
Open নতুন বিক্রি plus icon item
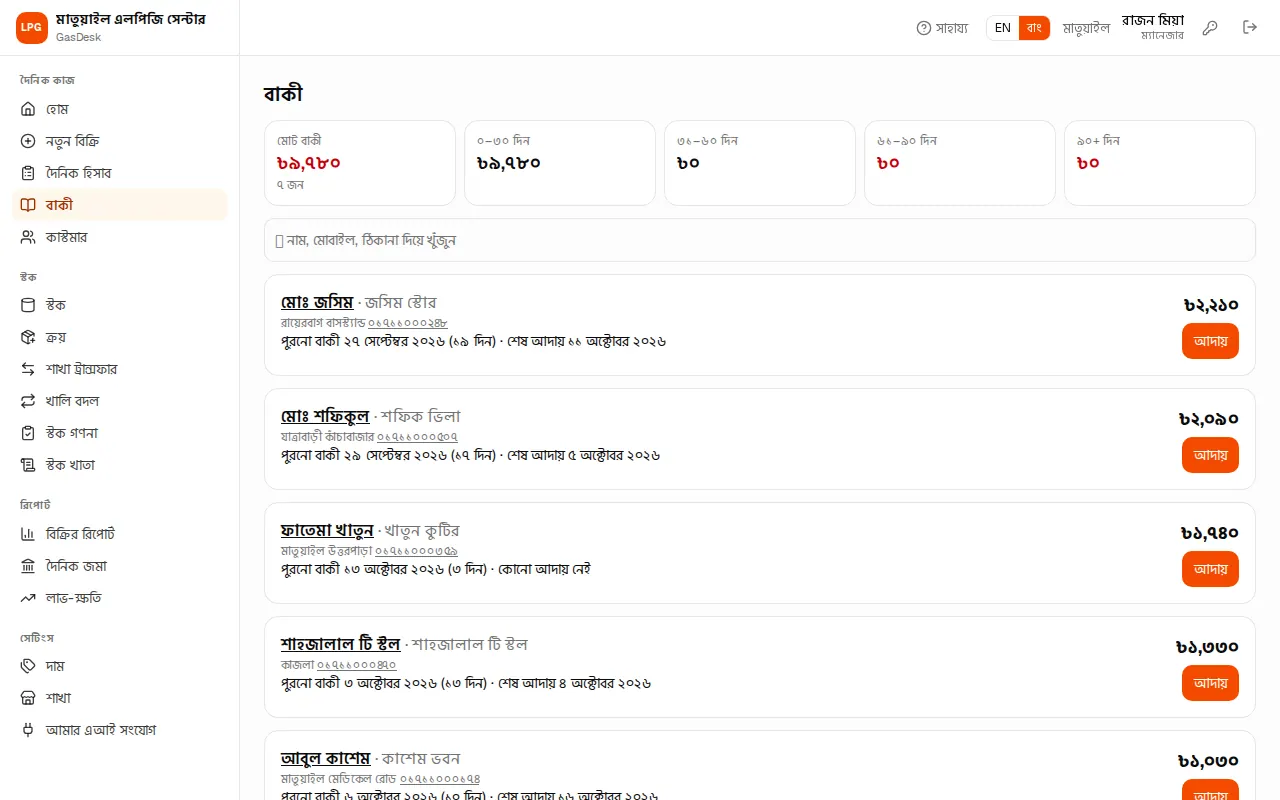(x=120, y=141)
